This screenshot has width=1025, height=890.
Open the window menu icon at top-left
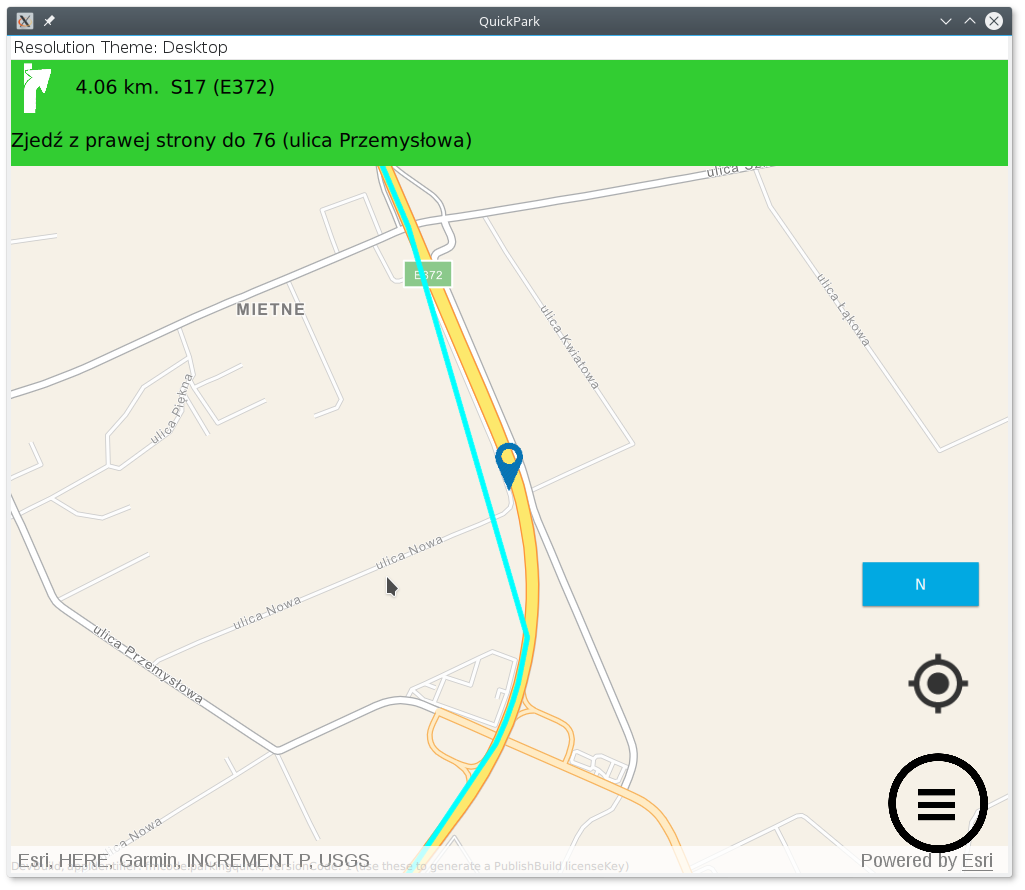pos(25,21)
